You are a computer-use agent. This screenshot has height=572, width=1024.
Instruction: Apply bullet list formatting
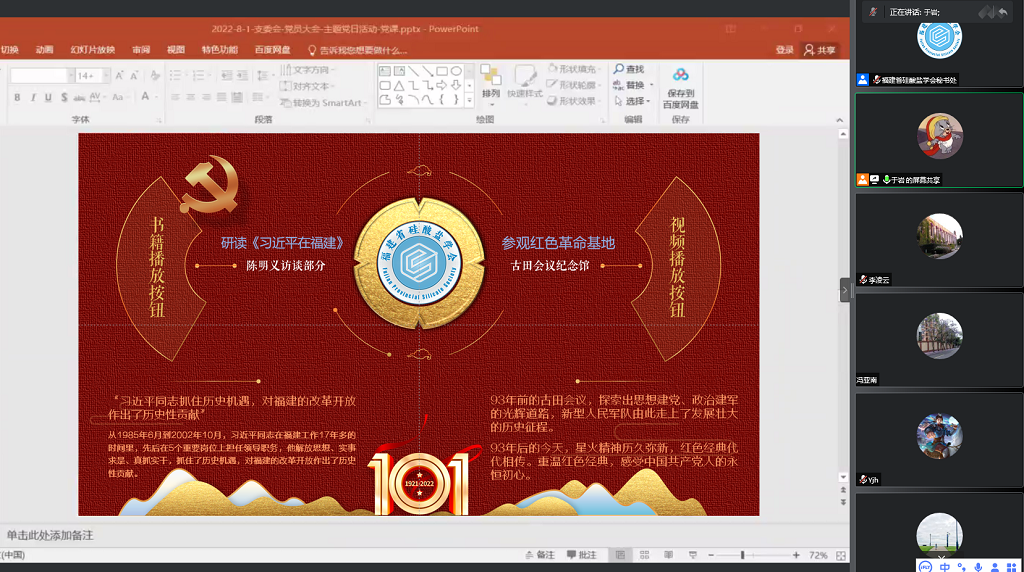pyautogui.click(x=177, y=76)
